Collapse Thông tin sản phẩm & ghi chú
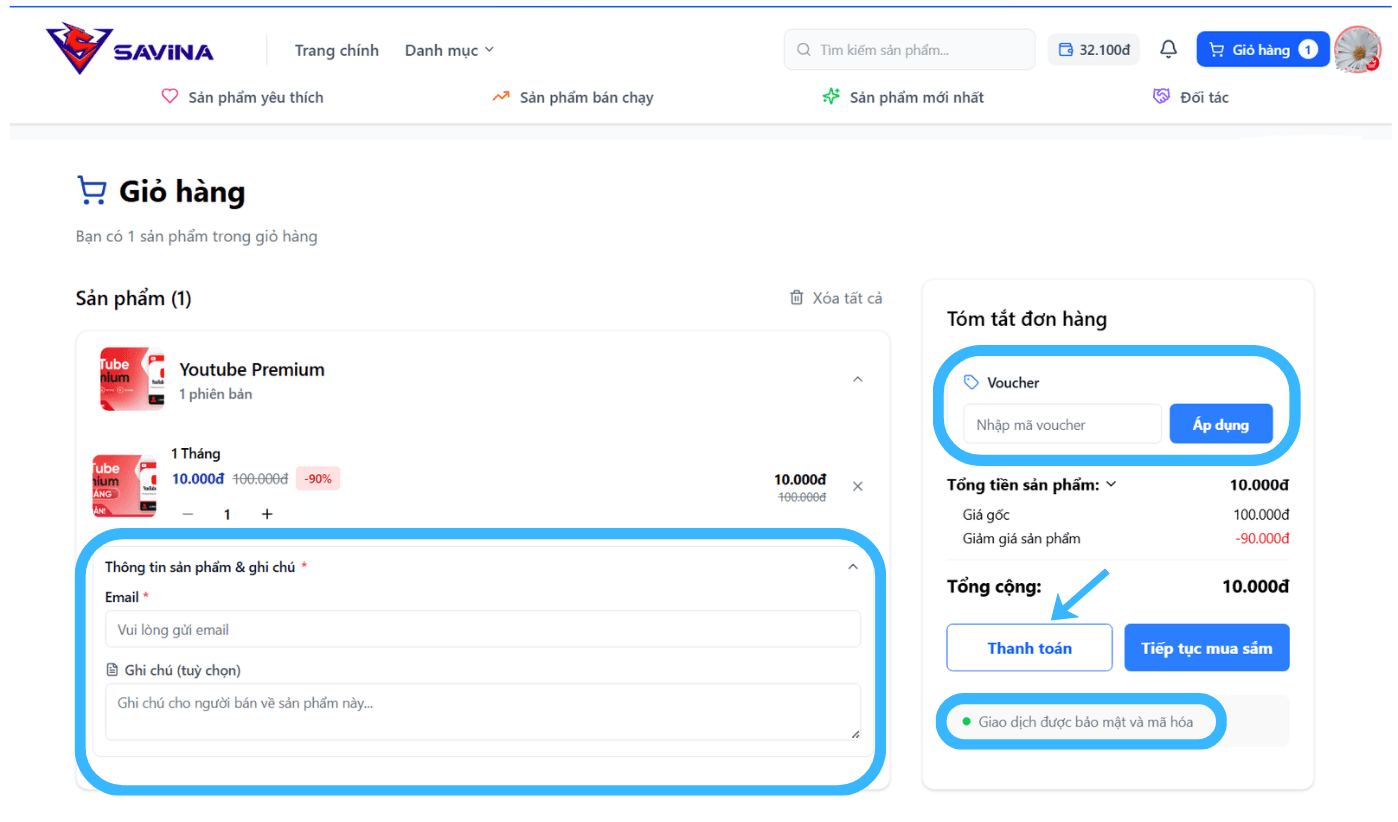 point(853,567)
